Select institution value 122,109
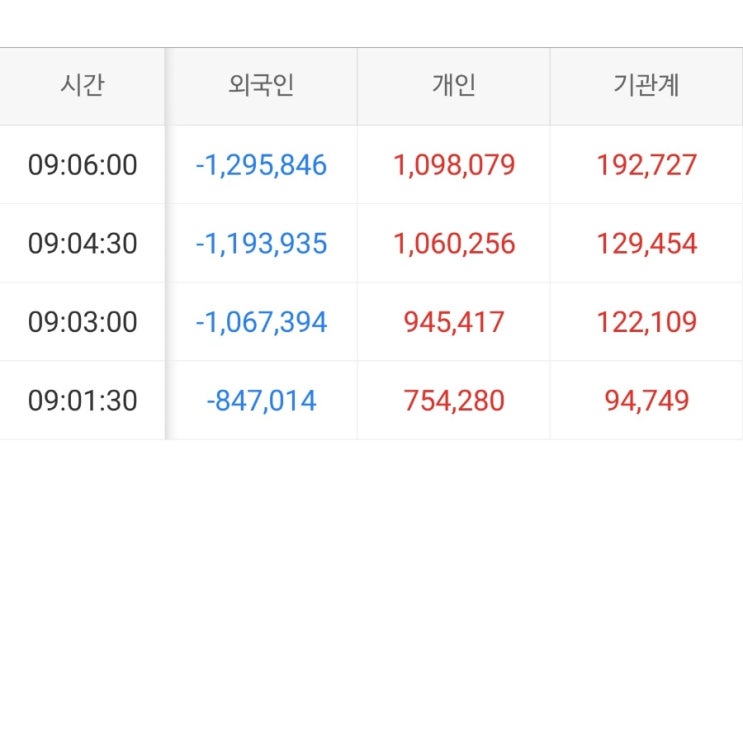This screenshot has height=750, width=743. click(646, 322)
